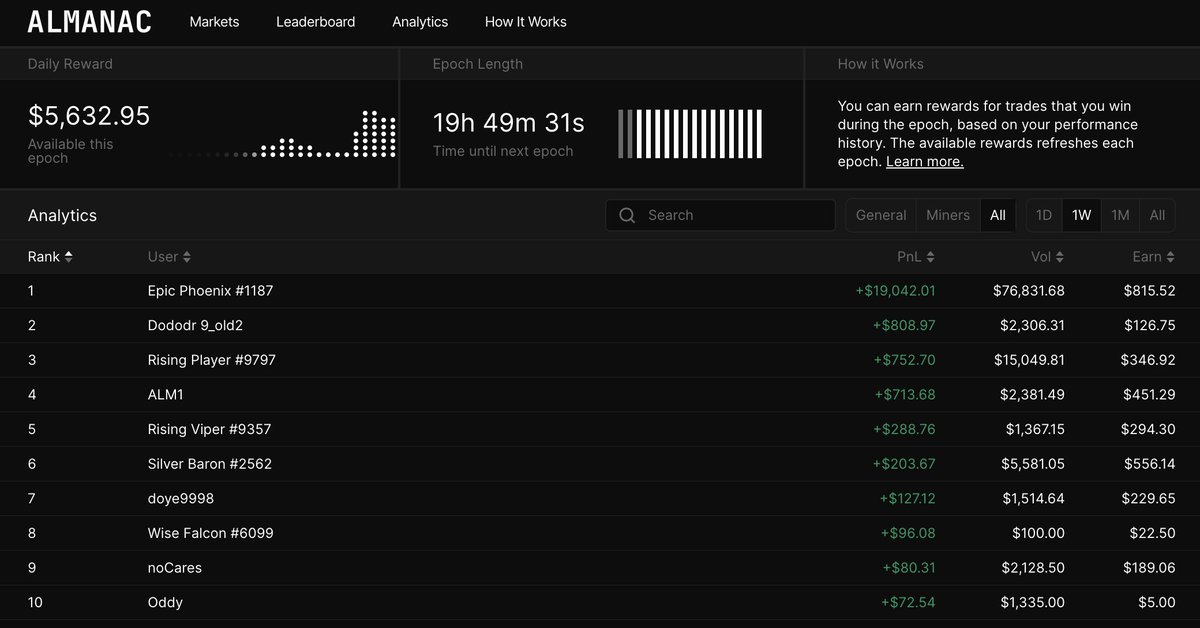Click the $5,632.95 daily reward amount
Screen dimensions: 1200x628
tap(89, 116)
